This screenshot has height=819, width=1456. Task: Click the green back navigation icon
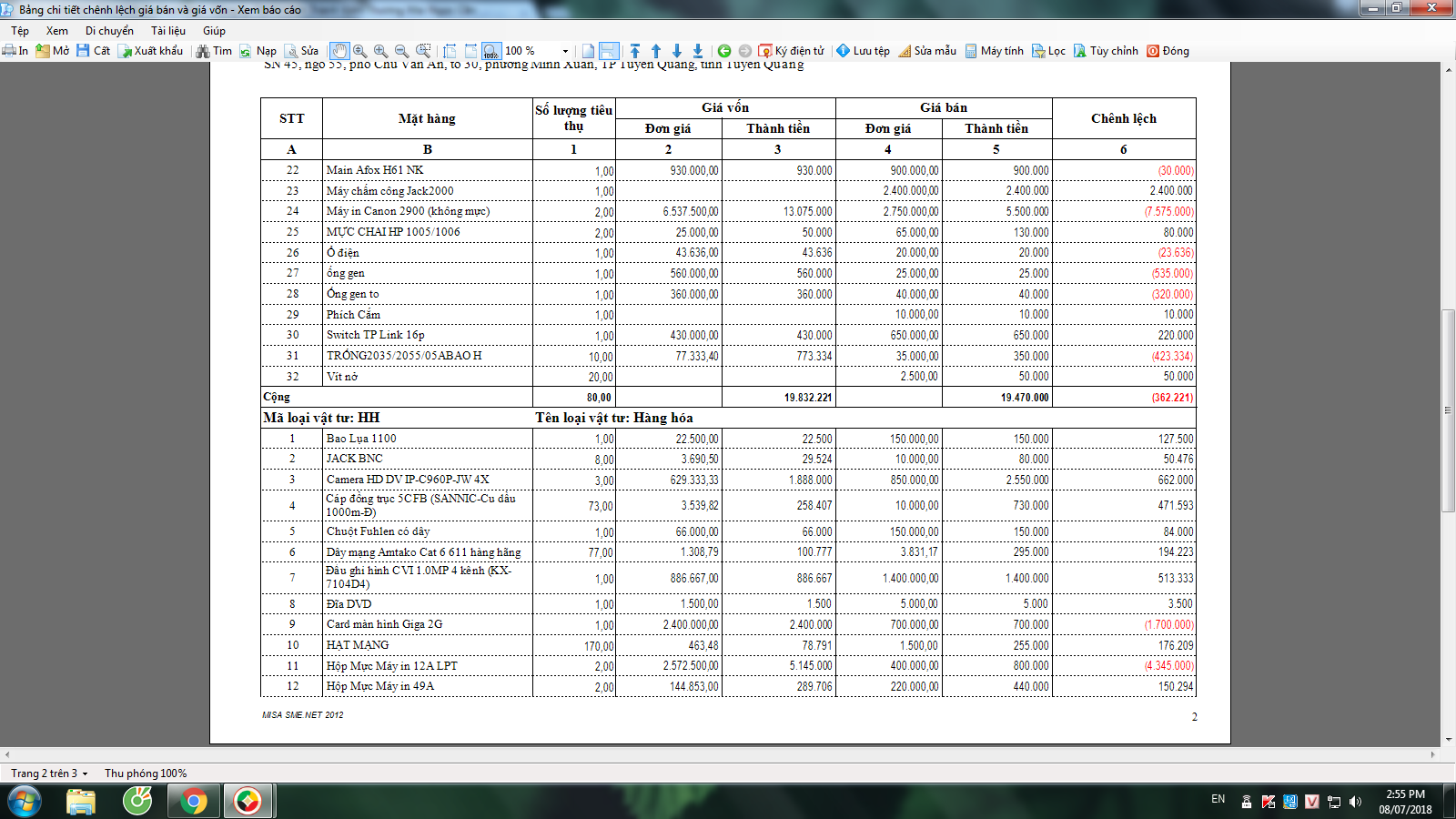click(x=724, y=51)
